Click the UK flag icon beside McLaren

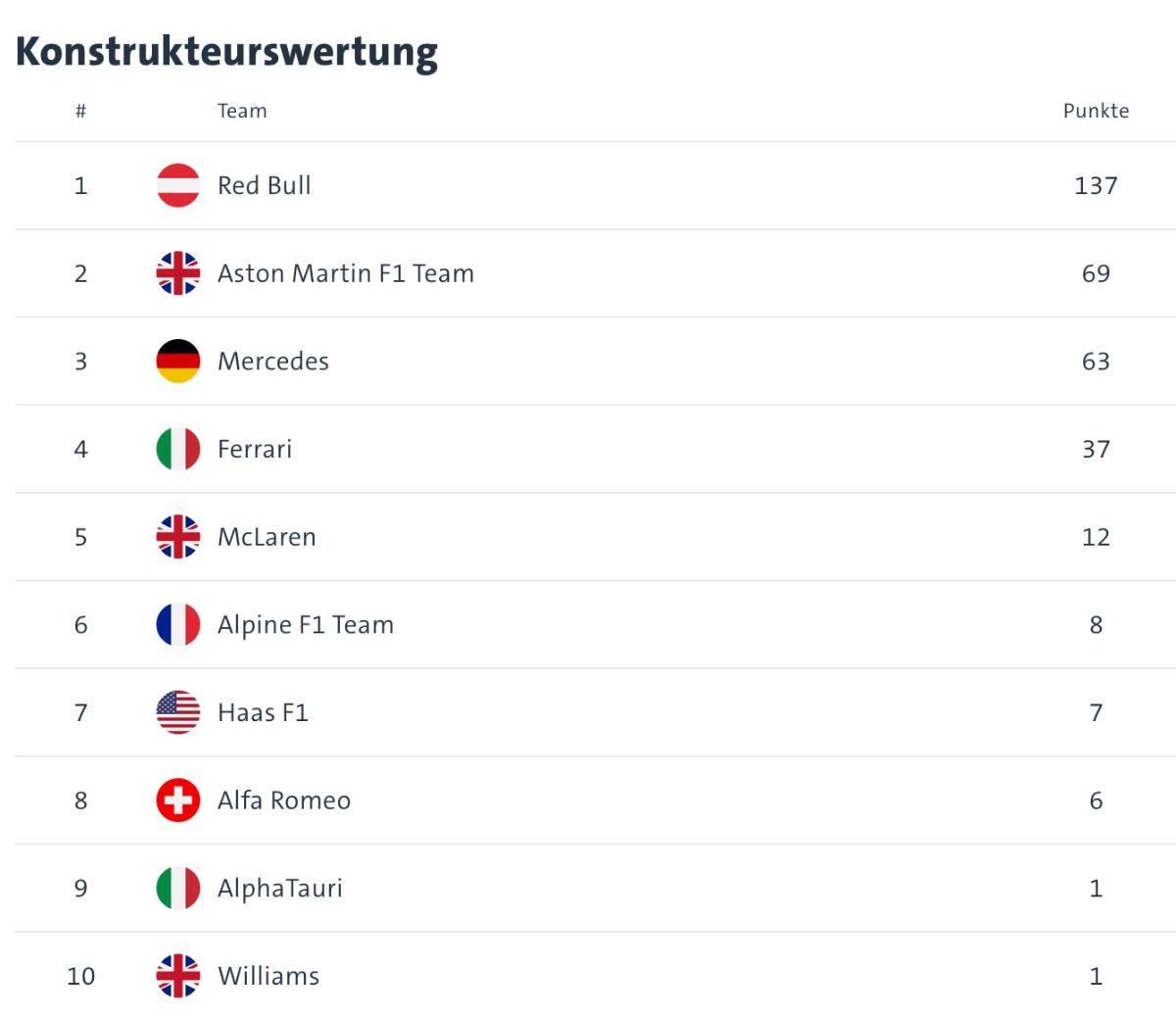[178, 537]
